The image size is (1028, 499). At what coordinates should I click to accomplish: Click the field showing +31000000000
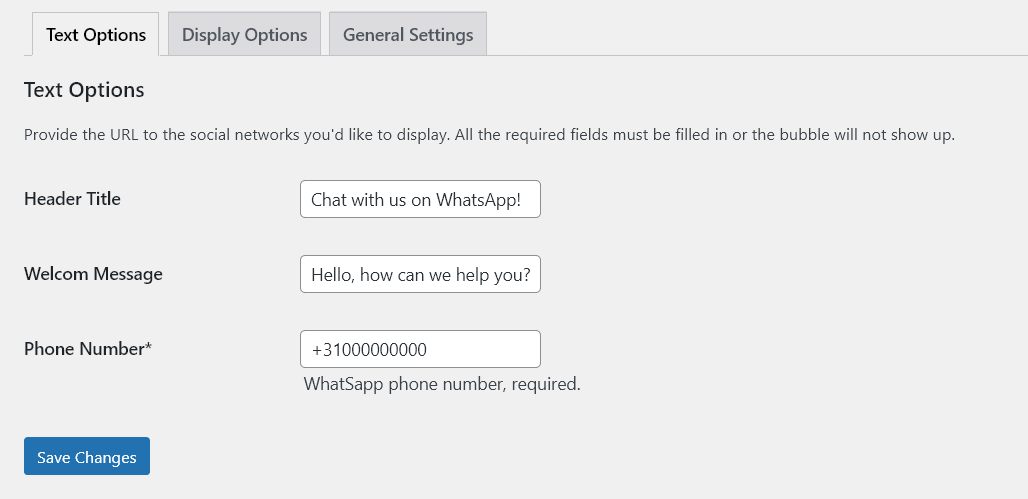point(420,349)
